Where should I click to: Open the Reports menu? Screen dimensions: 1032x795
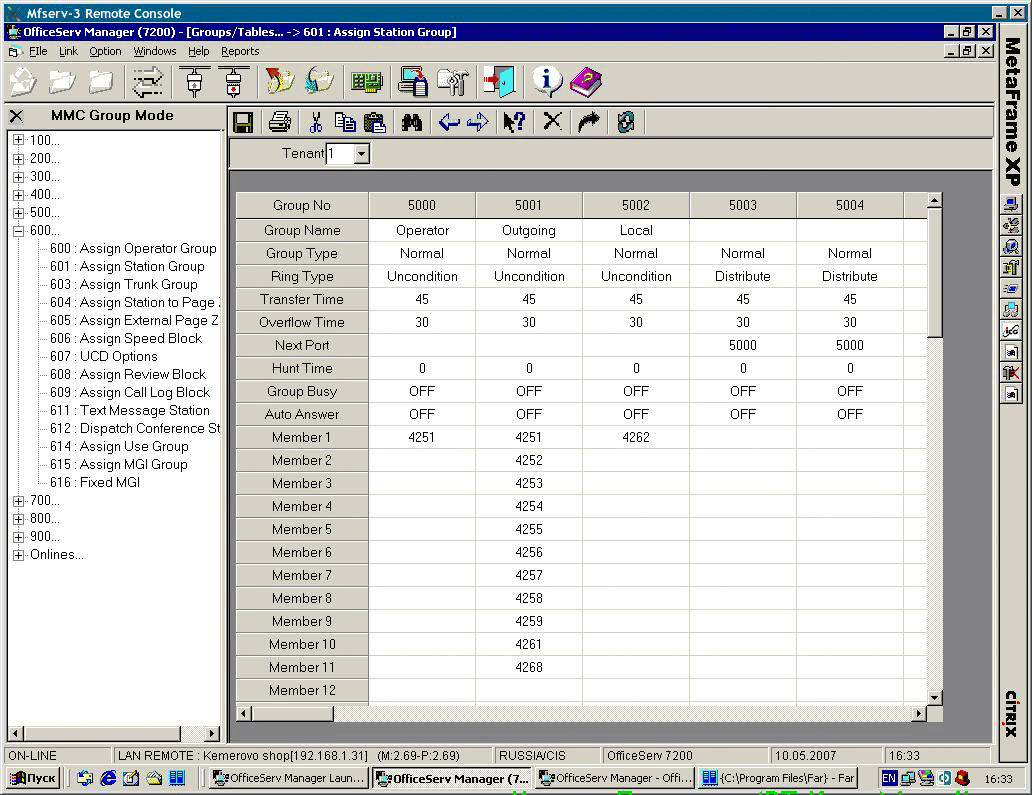coord(240,51)
